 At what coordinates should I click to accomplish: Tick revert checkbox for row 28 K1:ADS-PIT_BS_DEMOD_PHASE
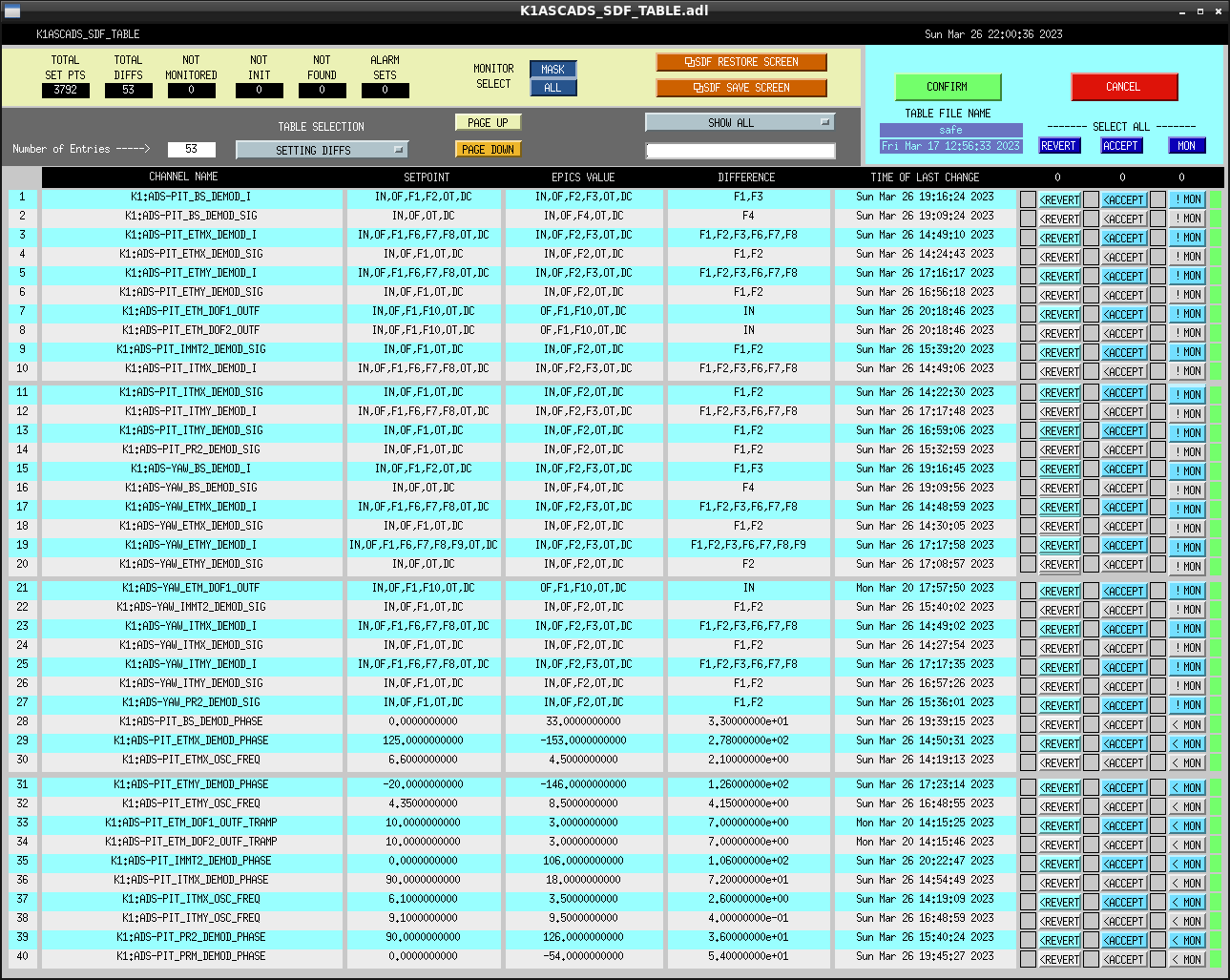point(1028,724)
